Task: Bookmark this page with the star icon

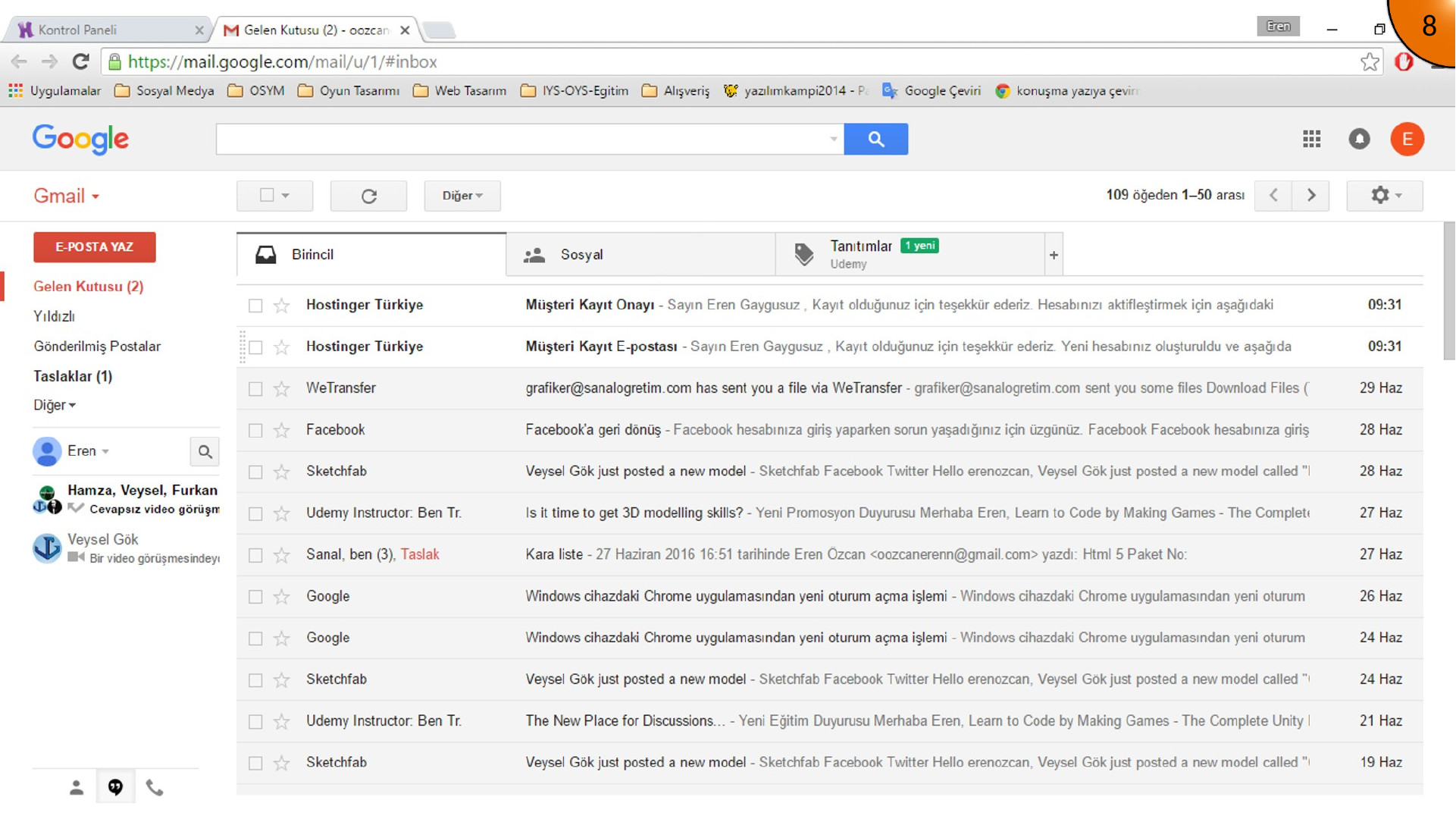Action: [1370, 62]
